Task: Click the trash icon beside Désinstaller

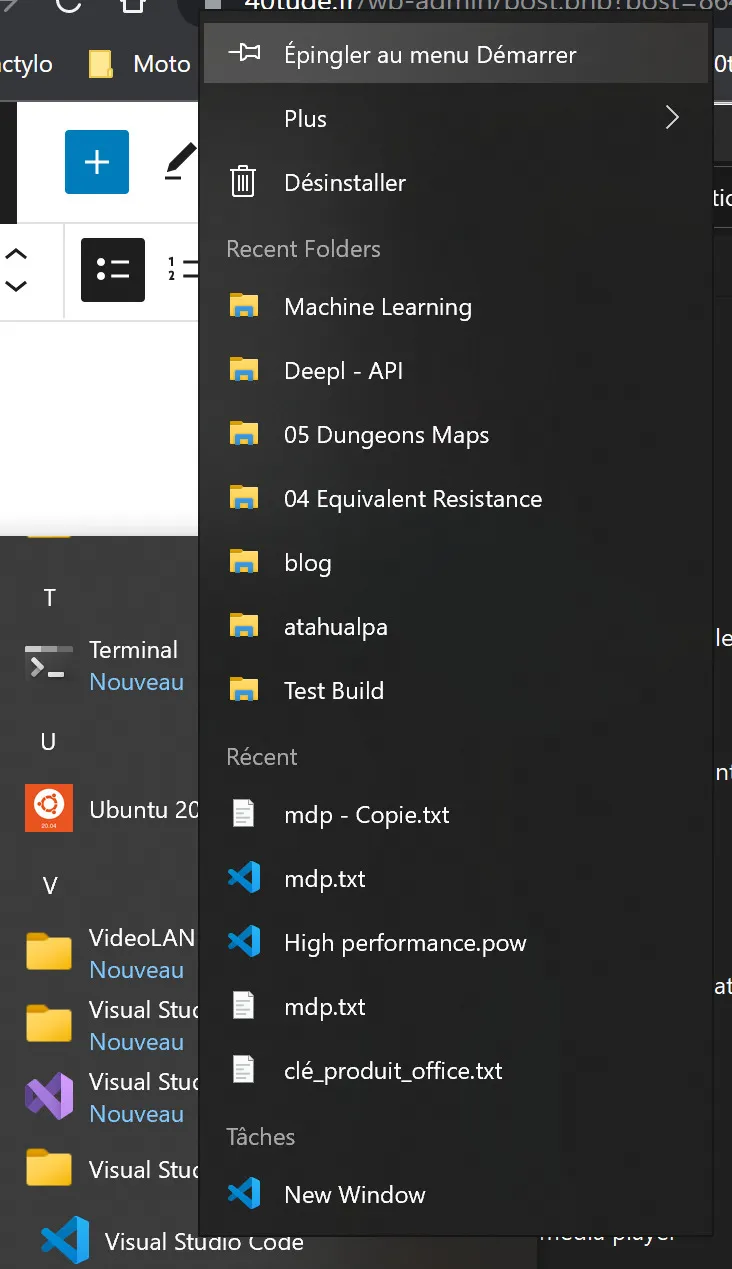Action: click(x=243, y=182)
